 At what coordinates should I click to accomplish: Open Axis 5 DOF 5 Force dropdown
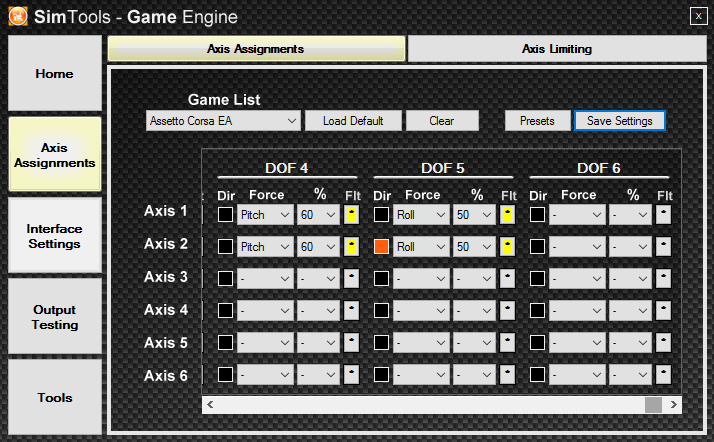pyautogui.click(x=421, y=342)
